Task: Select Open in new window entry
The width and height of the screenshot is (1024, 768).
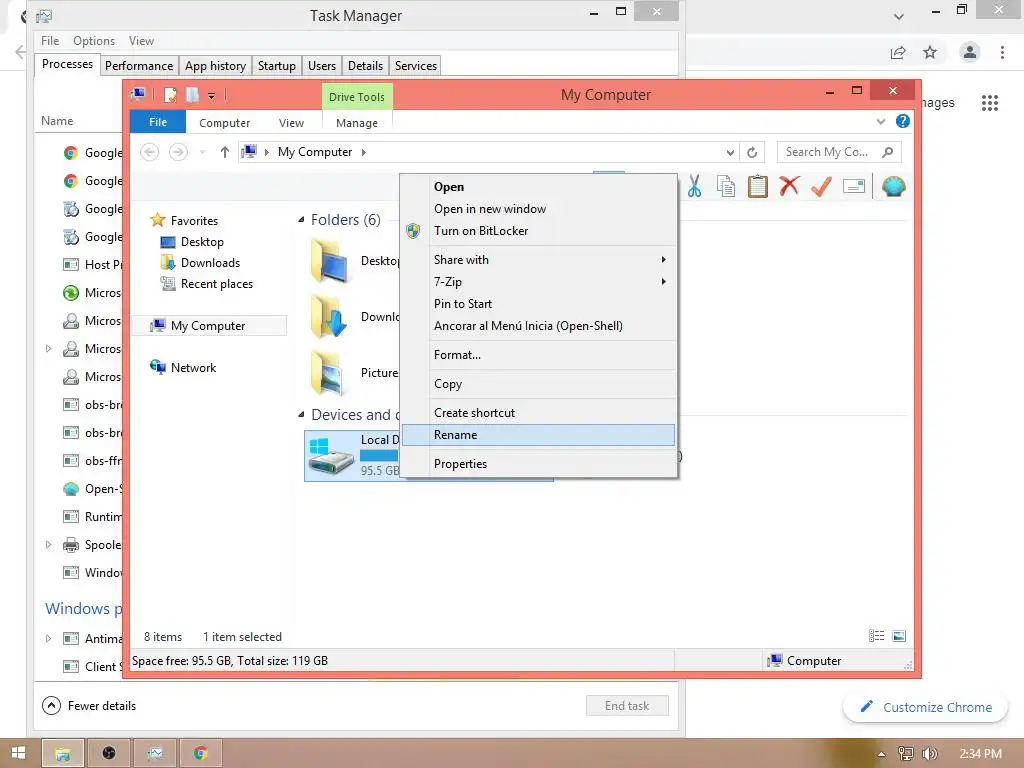Action: click(538, 209)
